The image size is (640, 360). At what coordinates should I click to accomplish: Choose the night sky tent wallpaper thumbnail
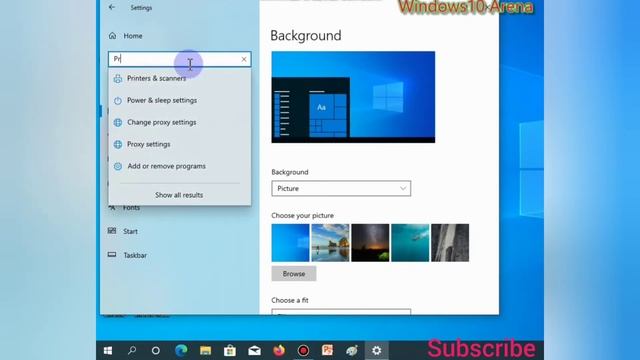(370, 243)
